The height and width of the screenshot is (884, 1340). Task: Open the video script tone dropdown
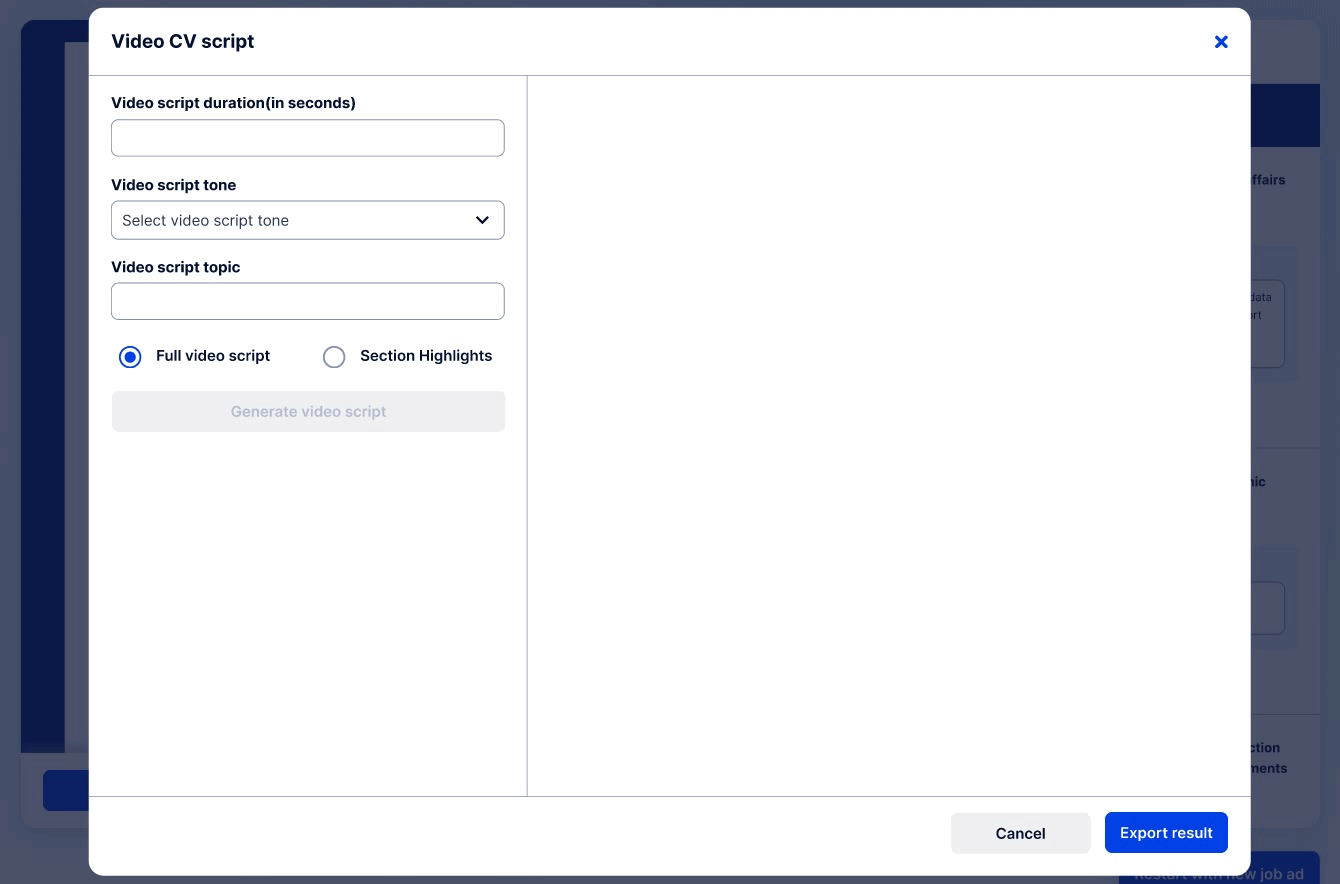(x=308, y=220)
